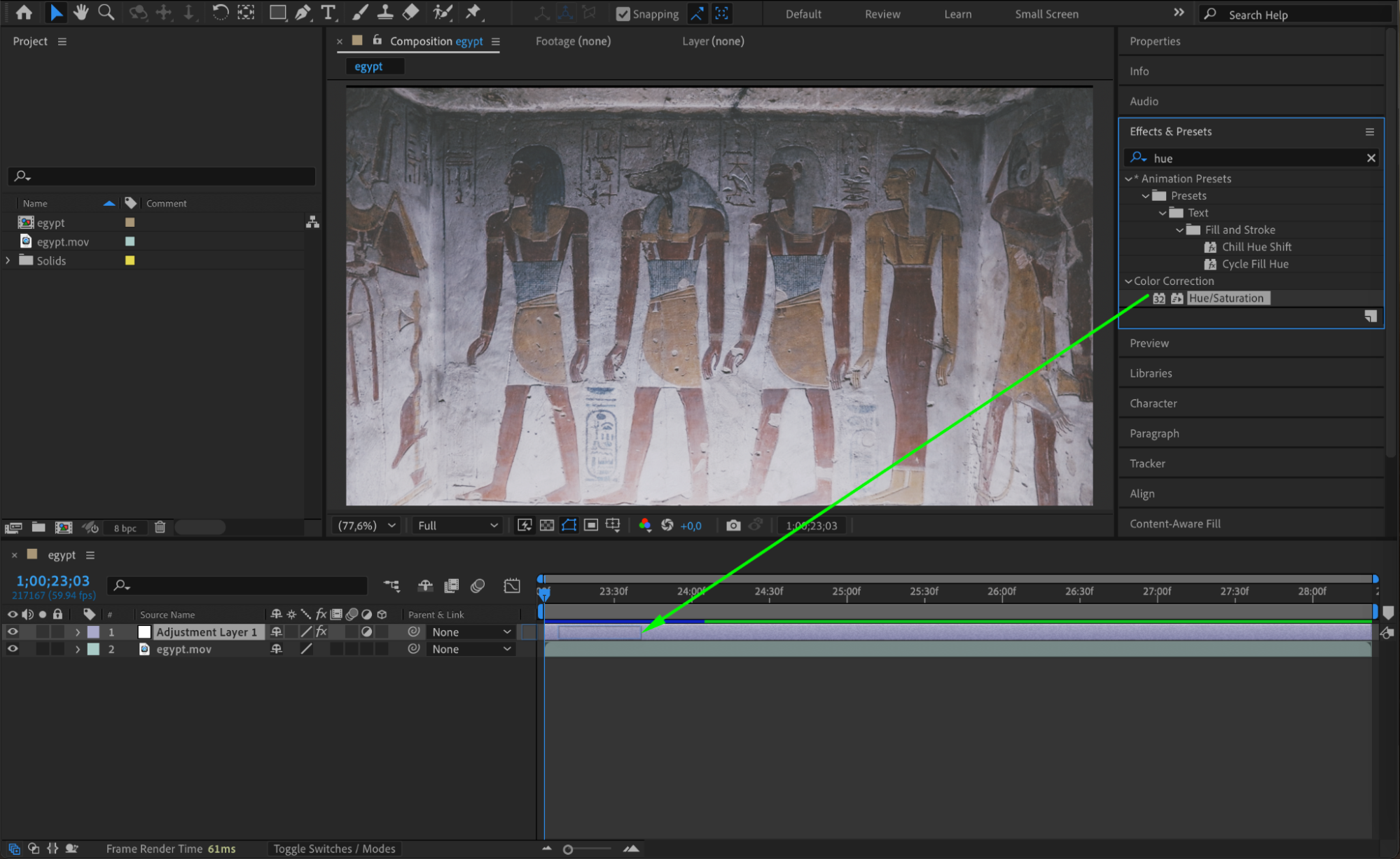
Task: Select the Hand tool
Action: (81, 12)
